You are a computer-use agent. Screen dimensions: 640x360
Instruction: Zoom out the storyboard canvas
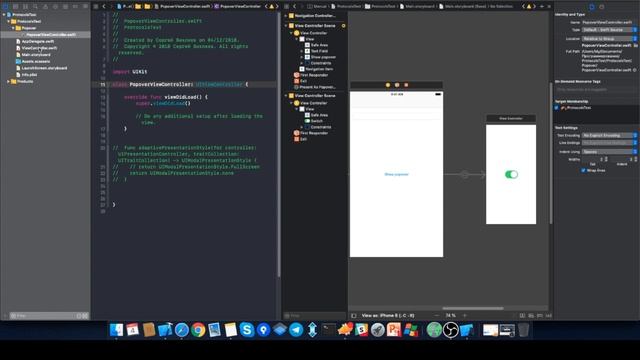click(437, 316)
